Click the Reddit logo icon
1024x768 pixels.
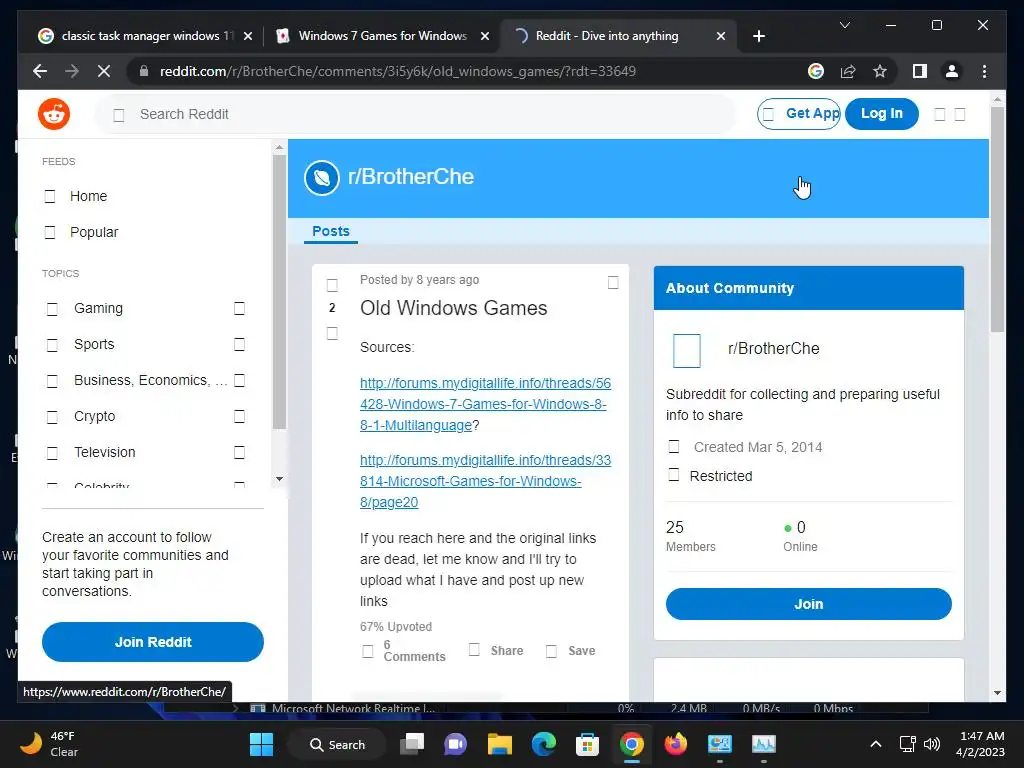click(54, 114)
